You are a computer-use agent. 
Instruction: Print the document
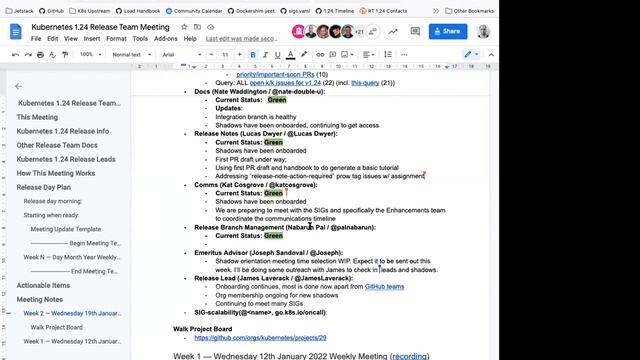(40, 55)
